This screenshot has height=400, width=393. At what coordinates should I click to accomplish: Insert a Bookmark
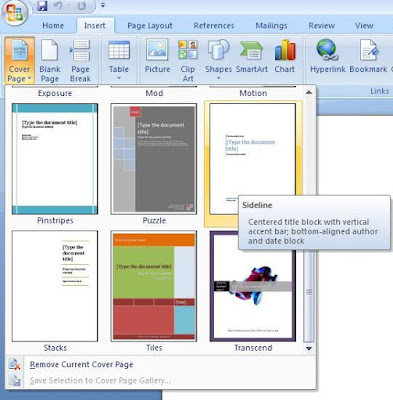[368, 57]
